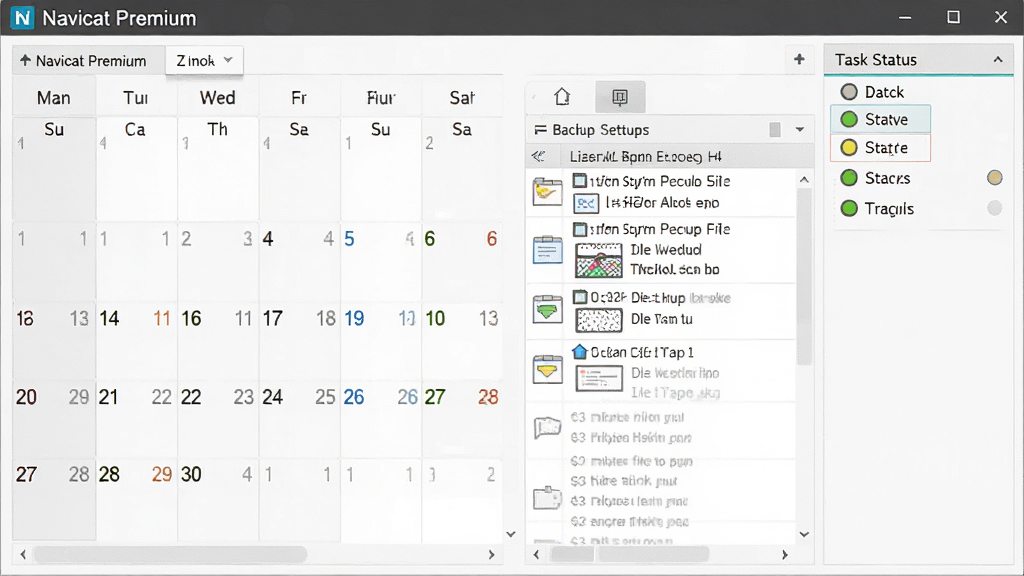Screen dimensions: 1024x576
Task: Select calendar date 20
Action: click(26, 397)
